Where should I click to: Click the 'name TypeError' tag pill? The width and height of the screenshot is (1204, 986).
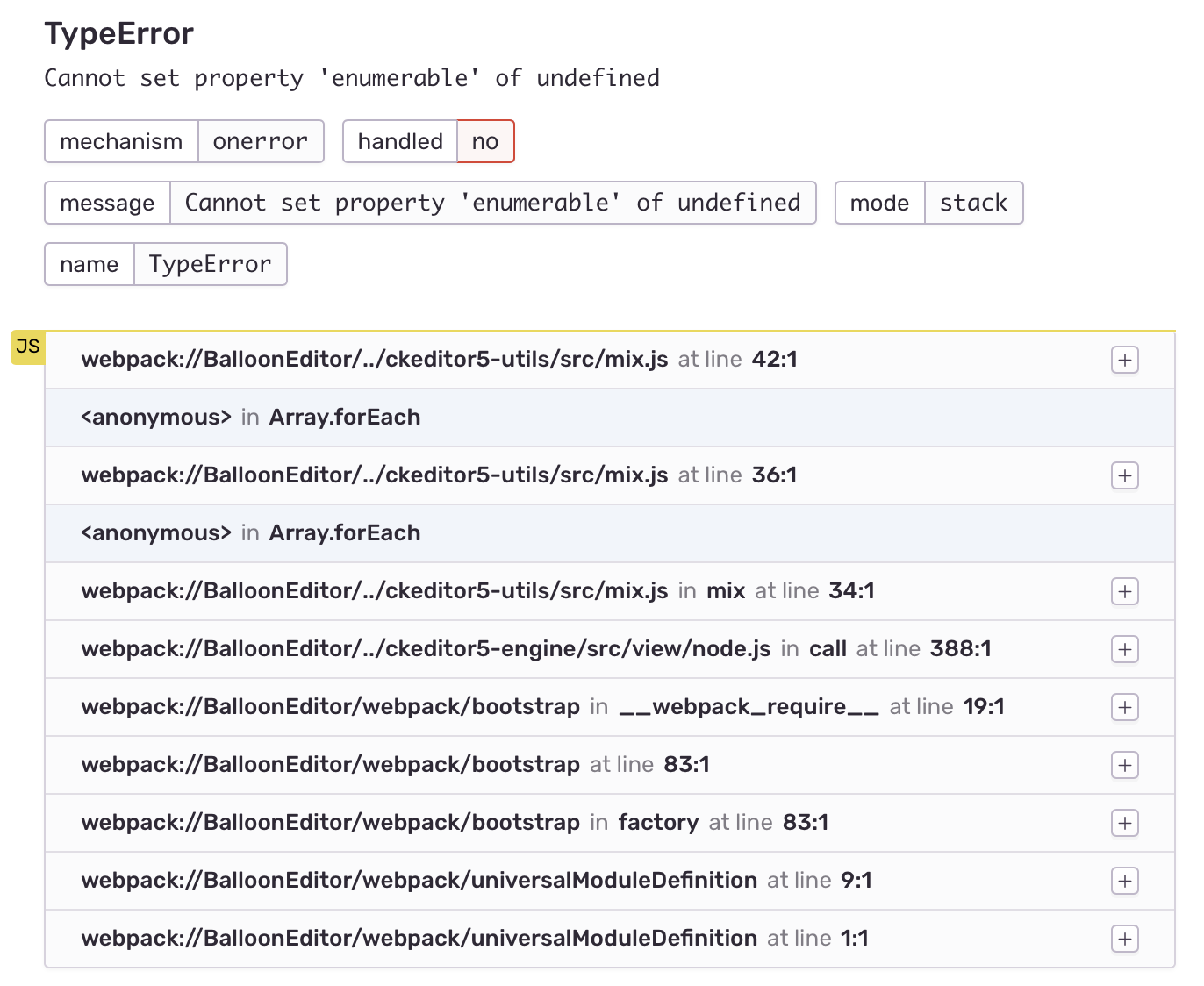(x=165, y=264)
